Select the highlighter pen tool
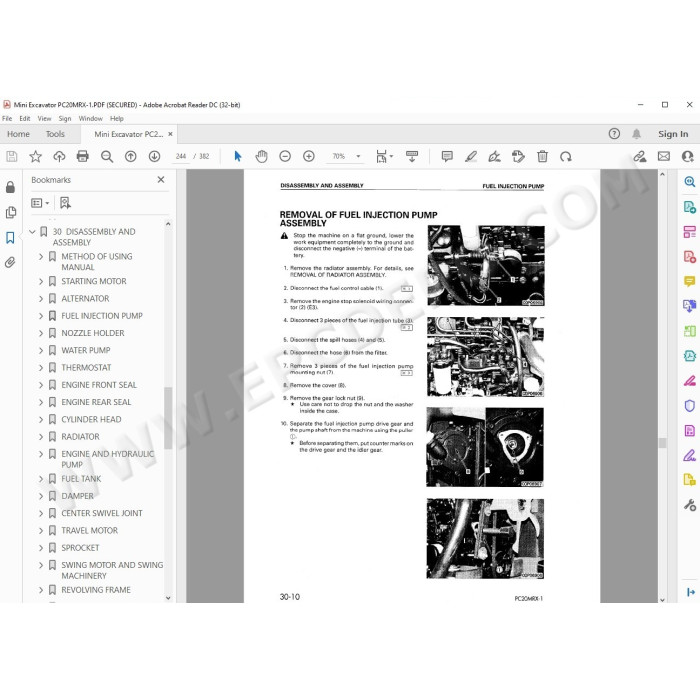This screenshot has width=700, height=700. point(471,156)
